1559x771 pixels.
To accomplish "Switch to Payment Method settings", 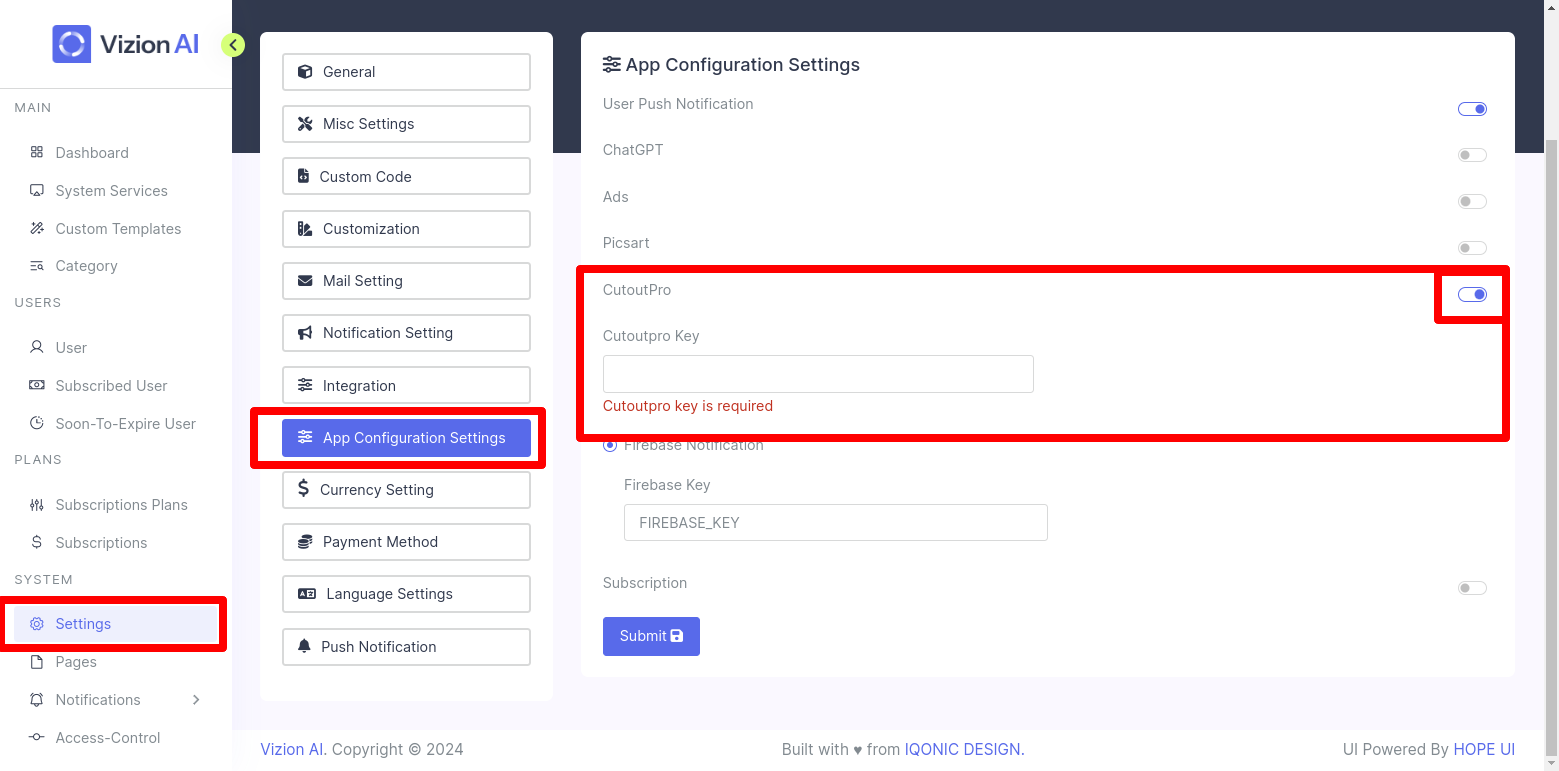I will pyautogui.click(x=406, y=542).
